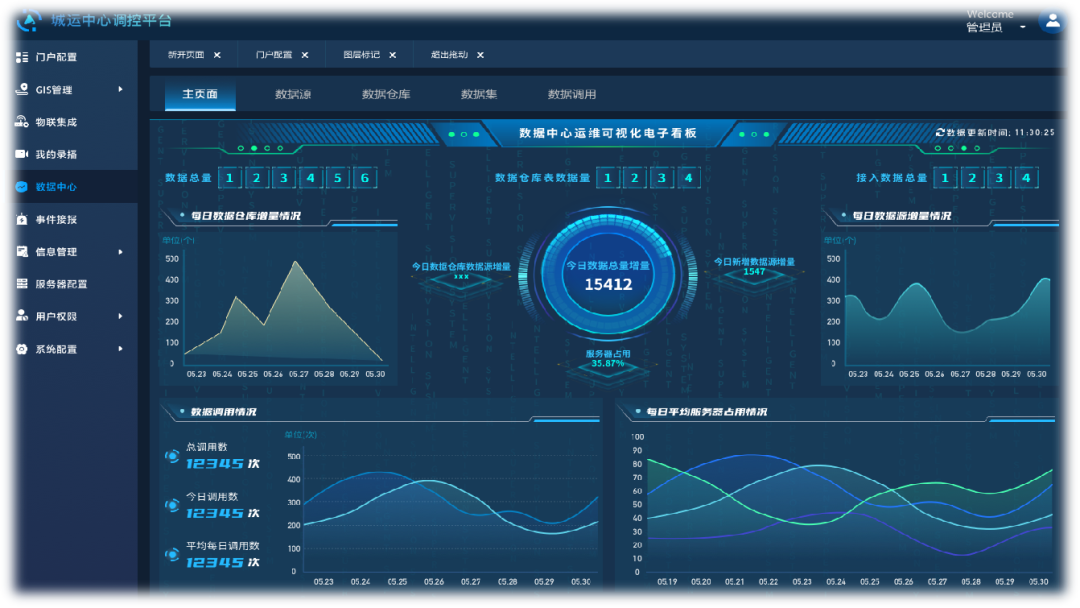The image size is (1080, 608).
Task: Click the data refresh icon beside 数据更新时间
Action: pos(940,132)
